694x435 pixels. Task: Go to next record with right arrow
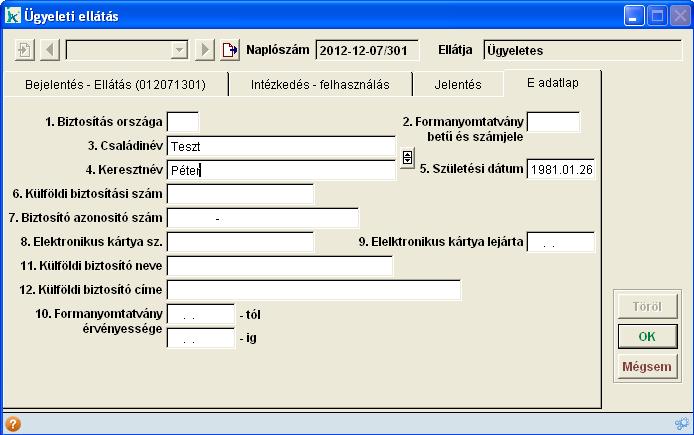[x=205, y=50]
